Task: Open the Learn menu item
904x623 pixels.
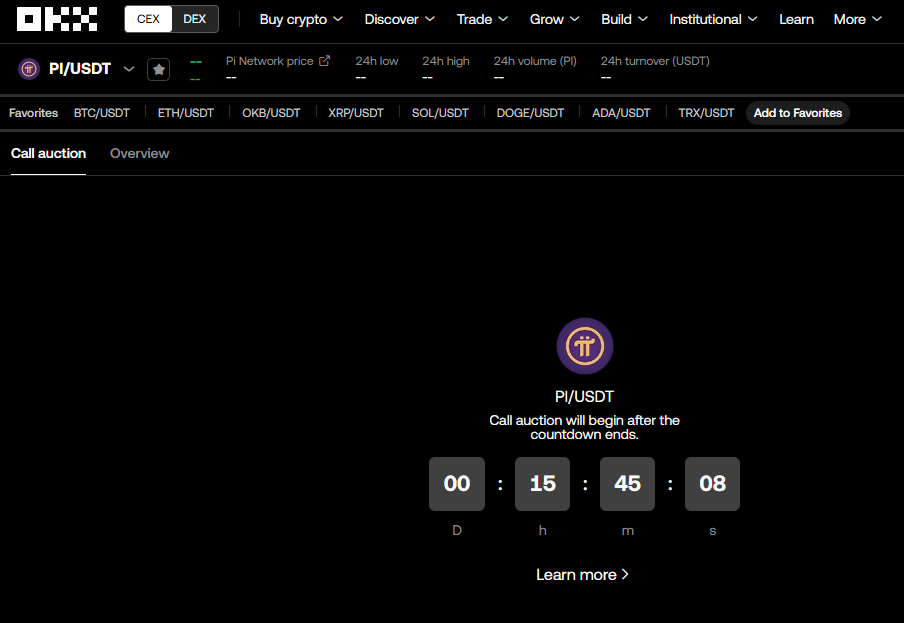Action: (796, 19)
